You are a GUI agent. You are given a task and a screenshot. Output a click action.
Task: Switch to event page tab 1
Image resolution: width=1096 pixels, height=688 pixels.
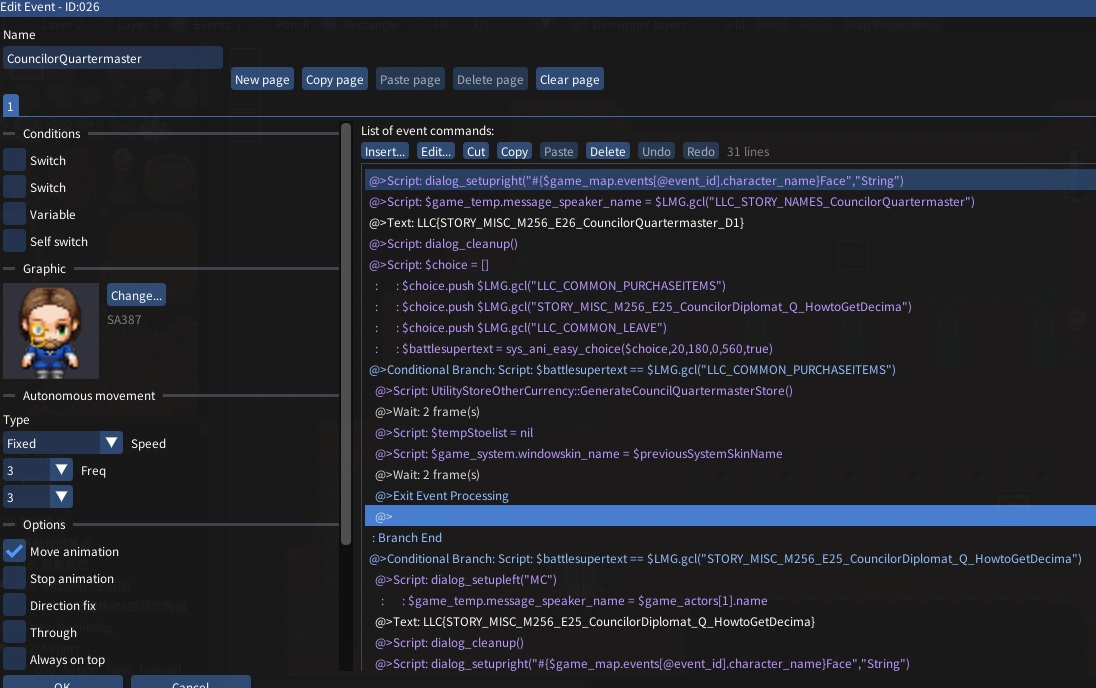click(x=10, y=106)
